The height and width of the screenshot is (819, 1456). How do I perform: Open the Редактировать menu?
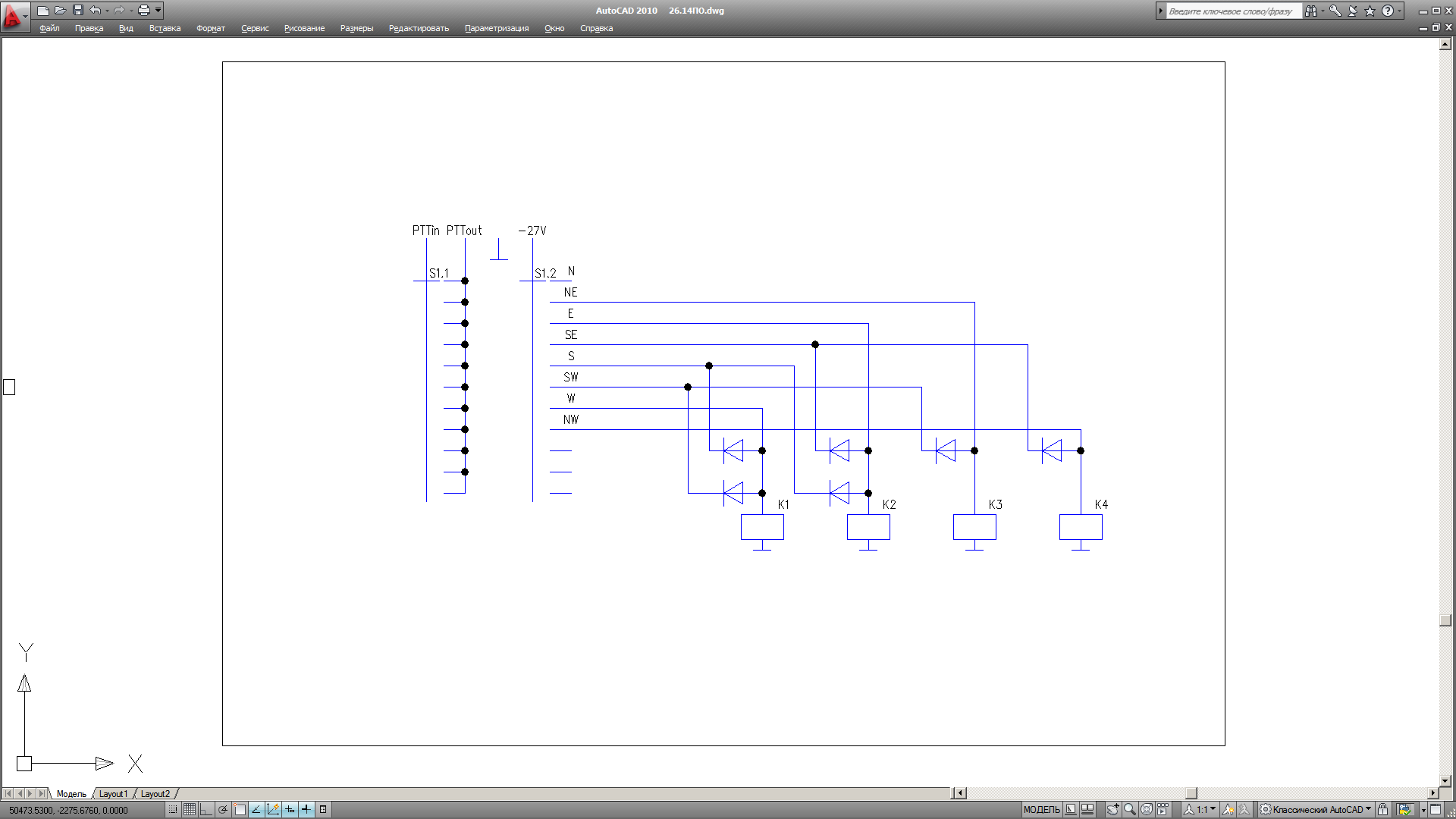click(x=419, y=29)
